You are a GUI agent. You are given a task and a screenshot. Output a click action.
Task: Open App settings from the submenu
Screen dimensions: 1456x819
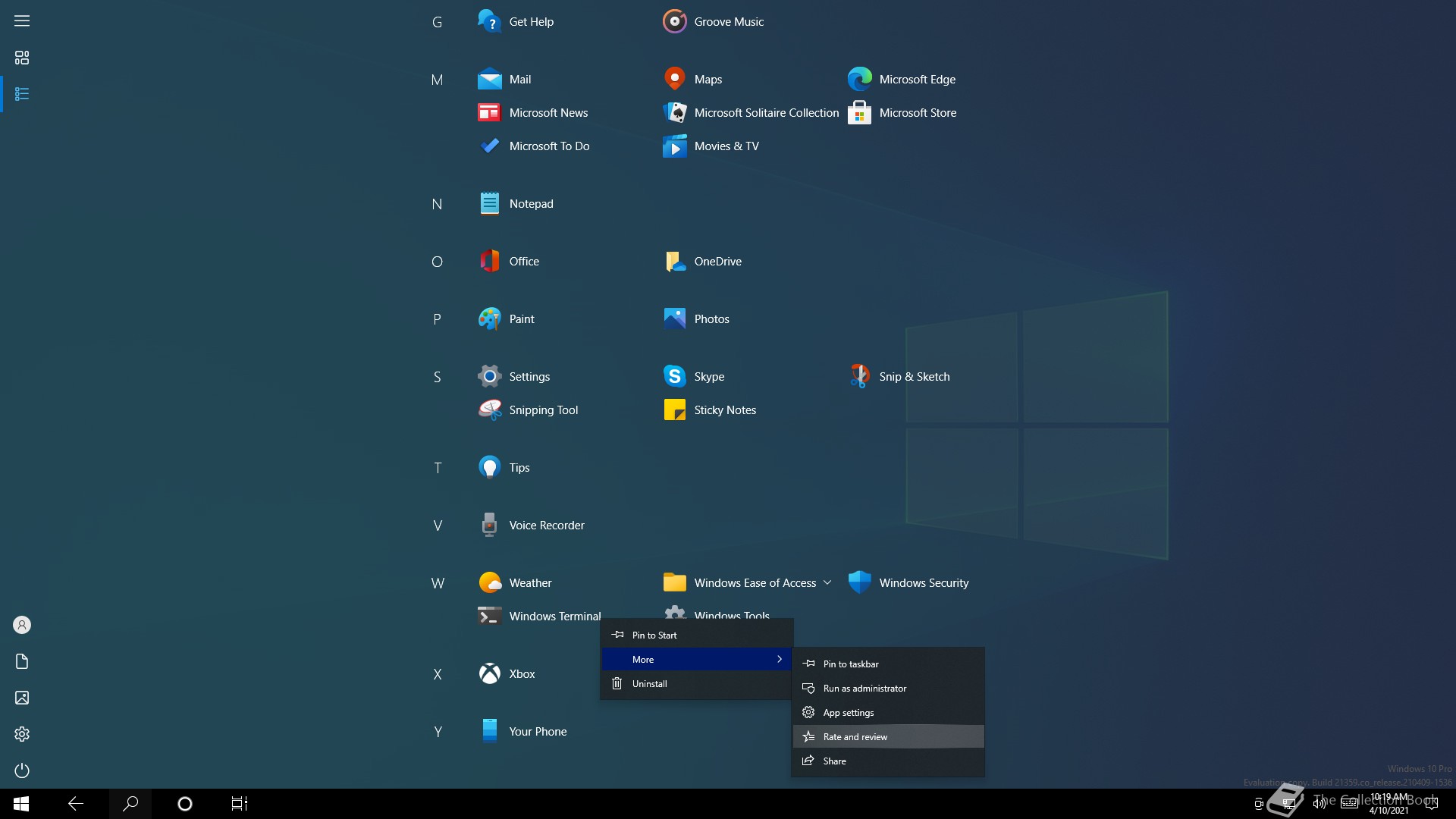[x=888, y=712]
